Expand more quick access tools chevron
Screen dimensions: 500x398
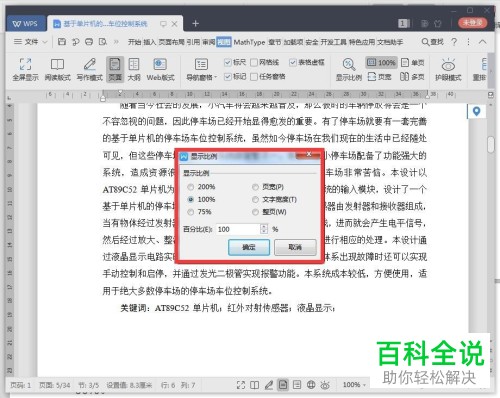116,42
